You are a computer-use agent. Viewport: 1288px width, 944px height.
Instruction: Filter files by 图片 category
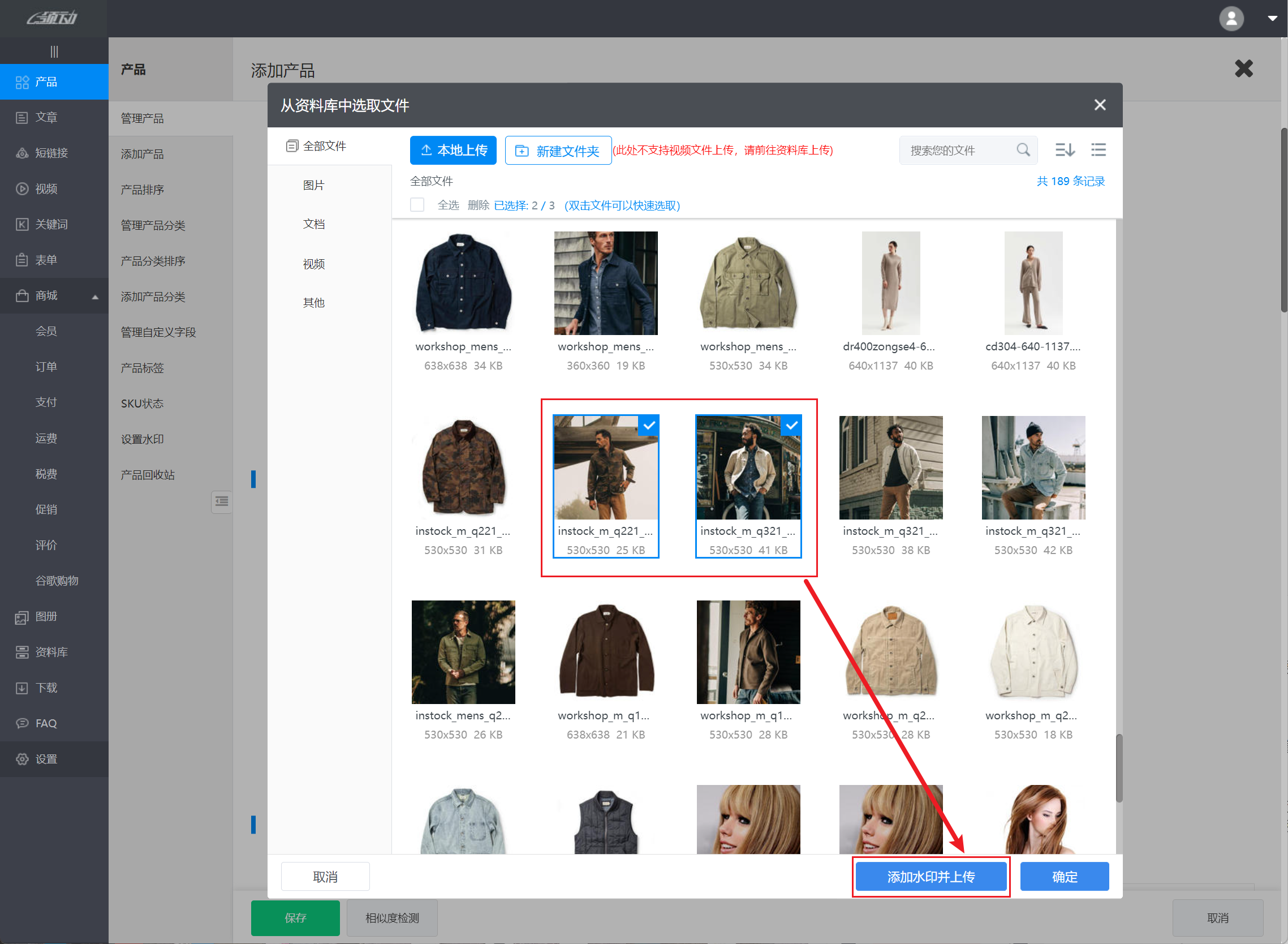pyautogui.click(x=313, y=185)
